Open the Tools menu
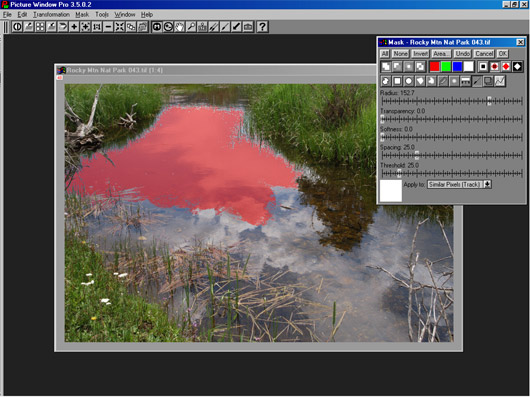This screenshot has width=530, height=397. click(x=102, y=15)
